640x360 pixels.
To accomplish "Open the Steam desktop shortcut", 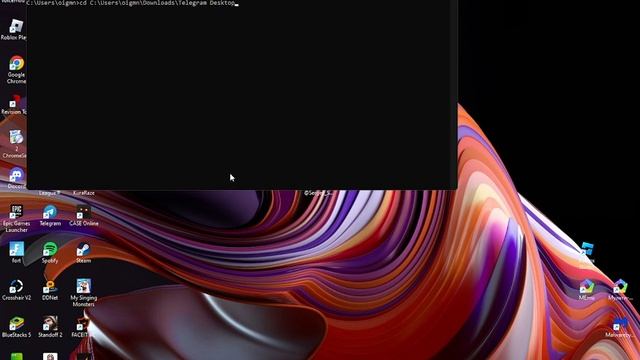I will [83, 253].
